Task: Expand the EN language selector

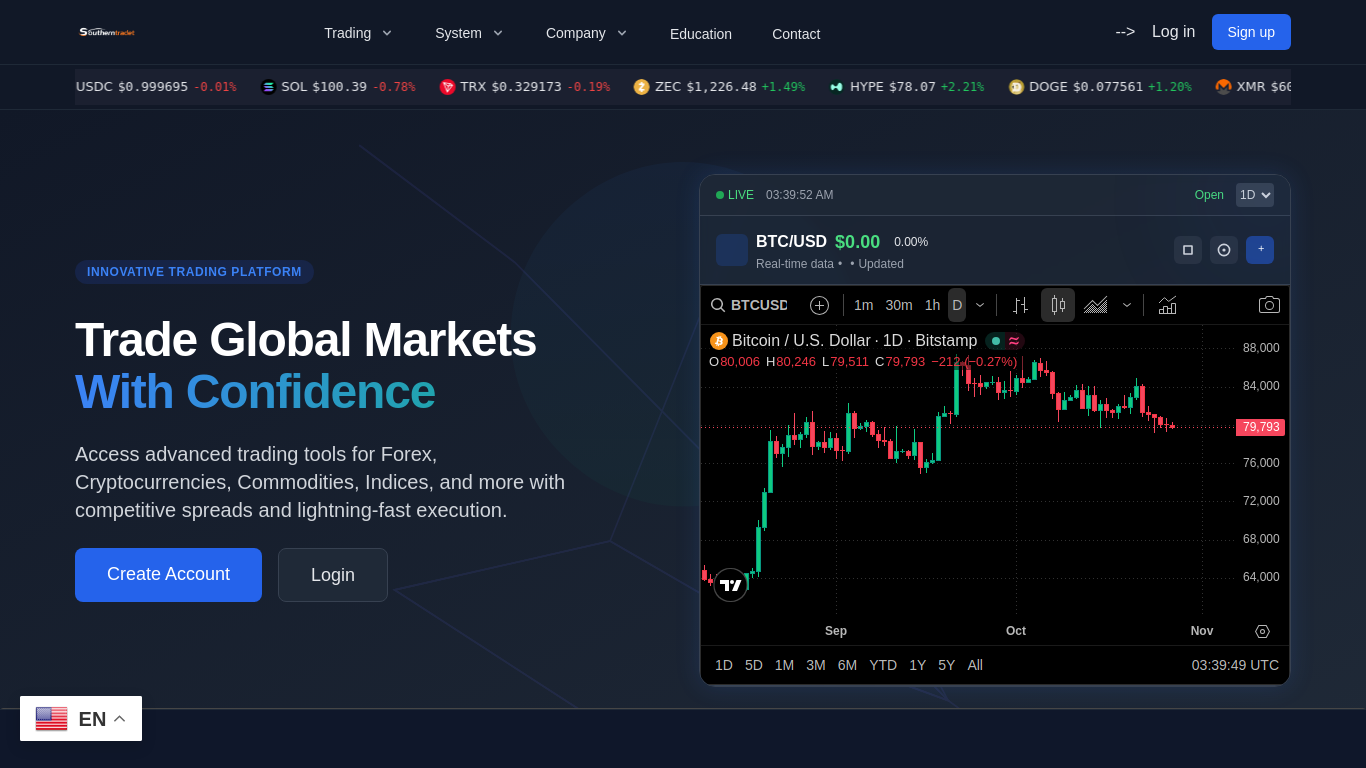Action: [81, 719]
